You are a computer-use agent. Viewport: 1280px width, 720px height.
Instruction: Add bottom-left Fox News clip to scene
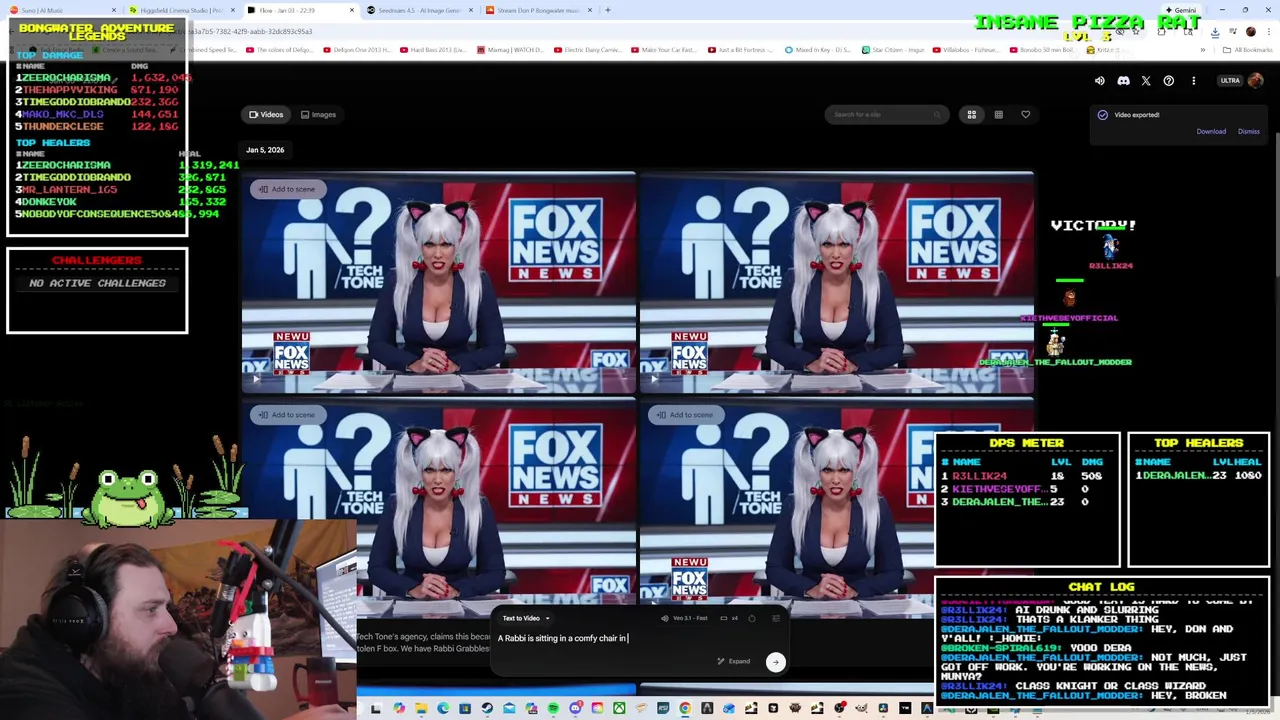[x=286, y=415]
